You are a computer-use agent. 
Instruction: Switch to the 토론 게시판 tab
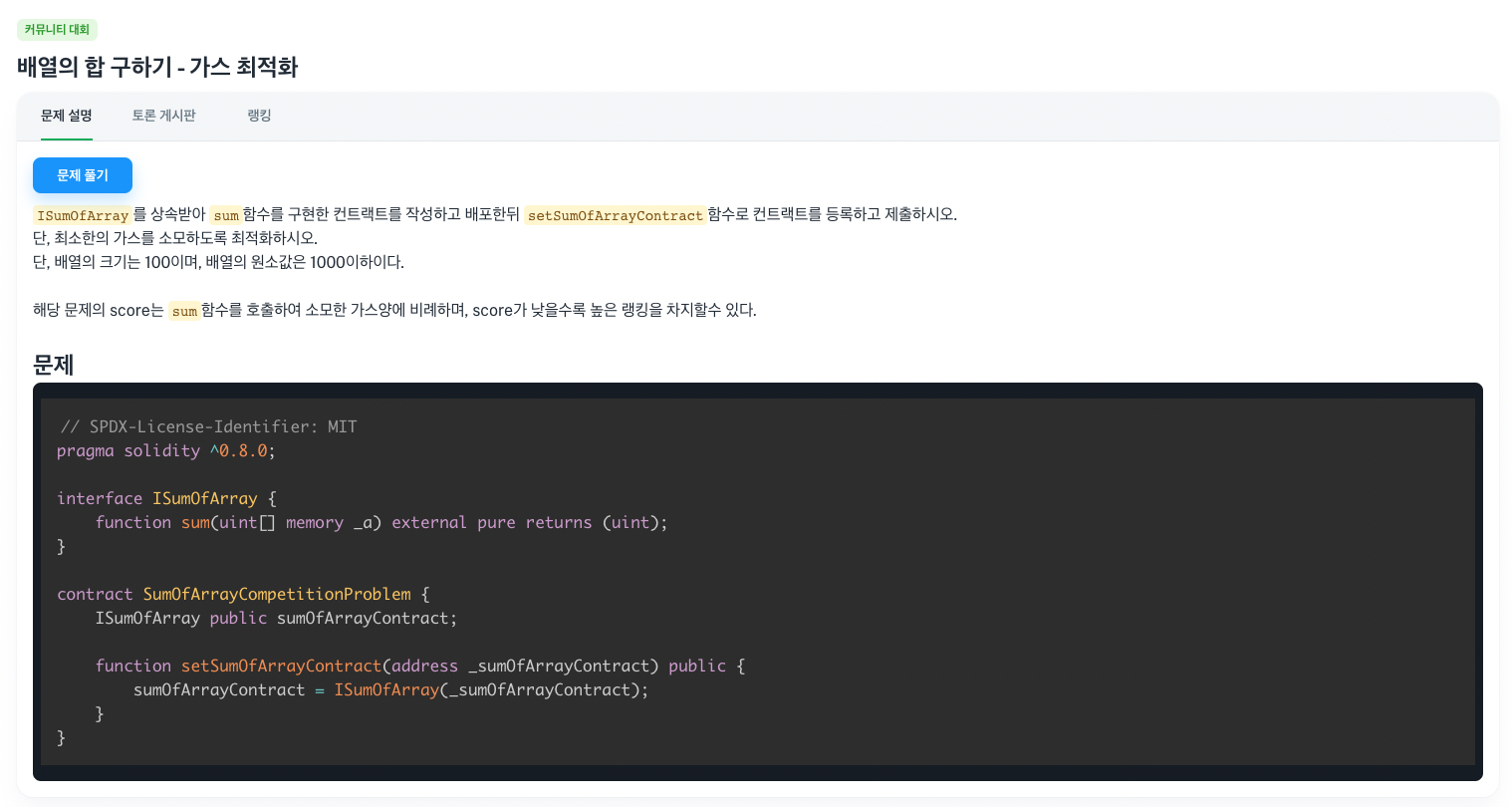164,116
